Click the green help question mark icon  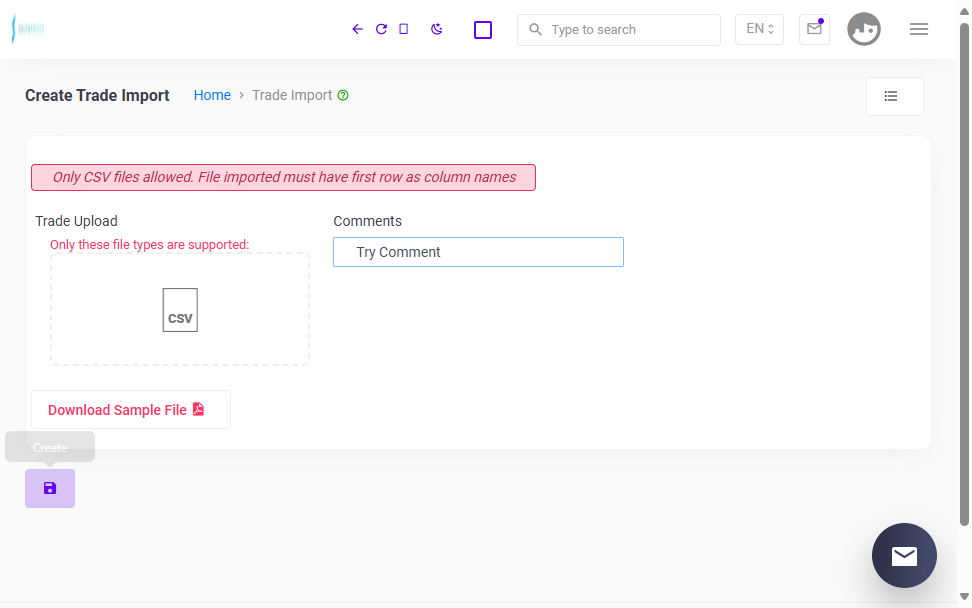pyautogui.click(x=343, y=95)
